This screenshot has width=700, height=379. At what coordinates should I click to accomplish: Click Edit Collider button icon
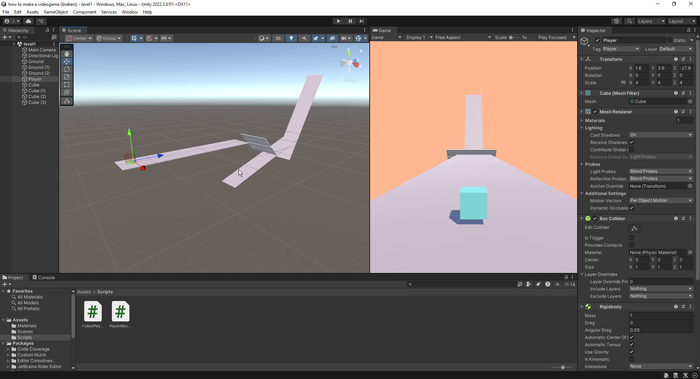tap(634, 228)
